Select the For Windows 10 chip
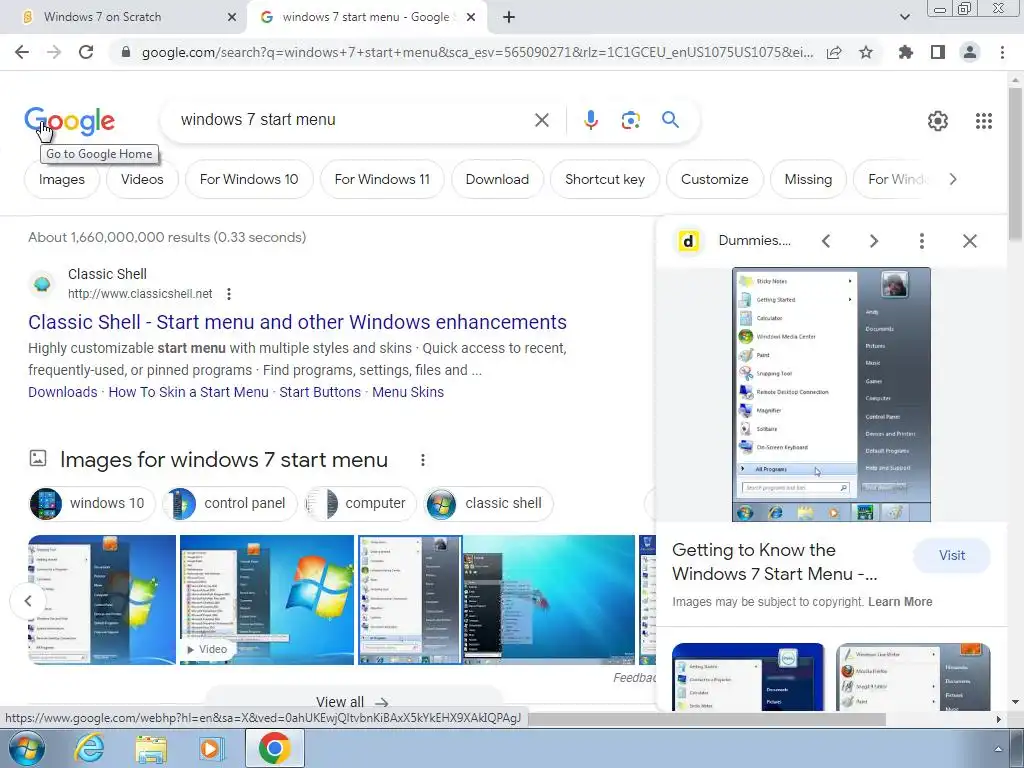Screen dimensions: 1024x768 pos(249,180)
